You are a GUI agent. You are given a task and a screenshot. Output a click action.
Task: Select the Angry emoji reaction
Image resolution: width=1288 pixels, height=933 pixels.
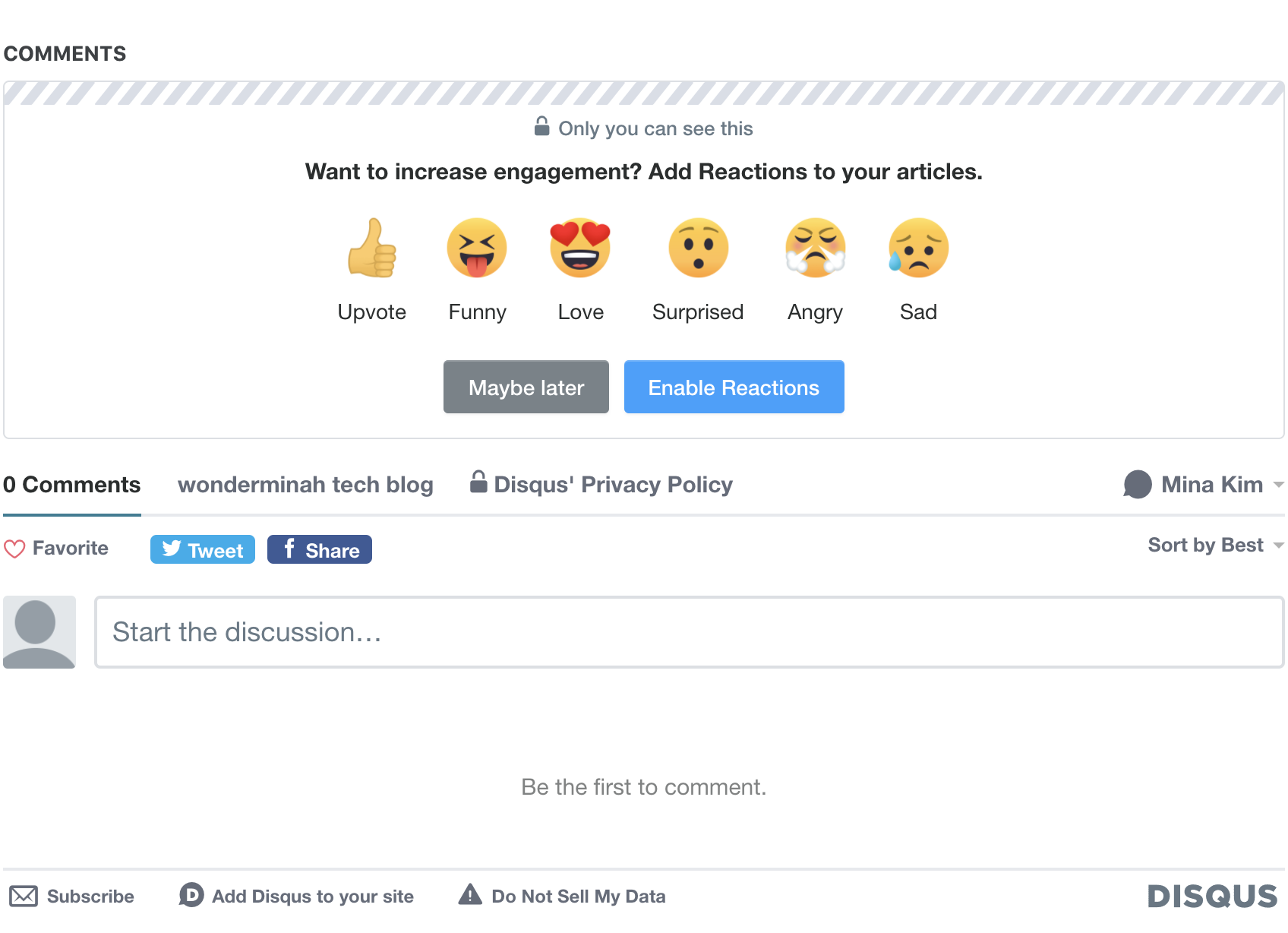(x=815, y=248)
